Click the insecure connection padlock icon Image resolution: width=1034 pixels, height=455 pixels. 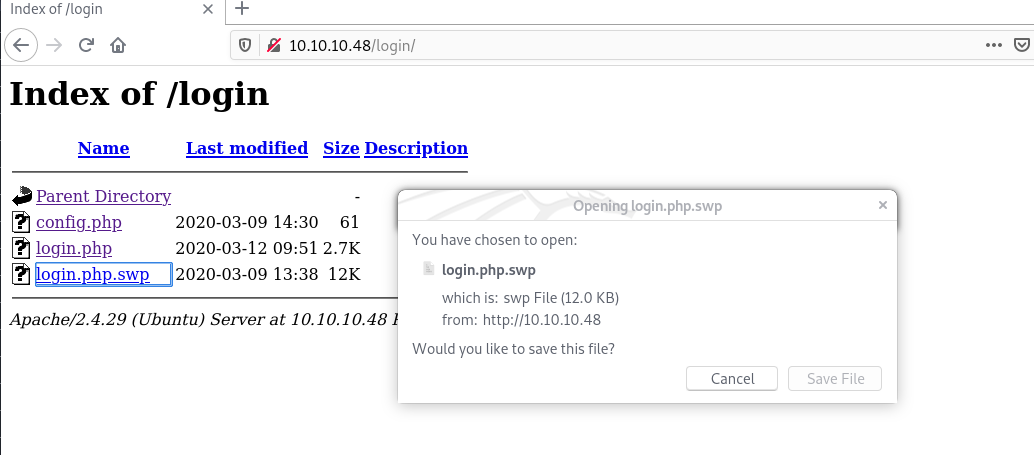coord(273,45)
